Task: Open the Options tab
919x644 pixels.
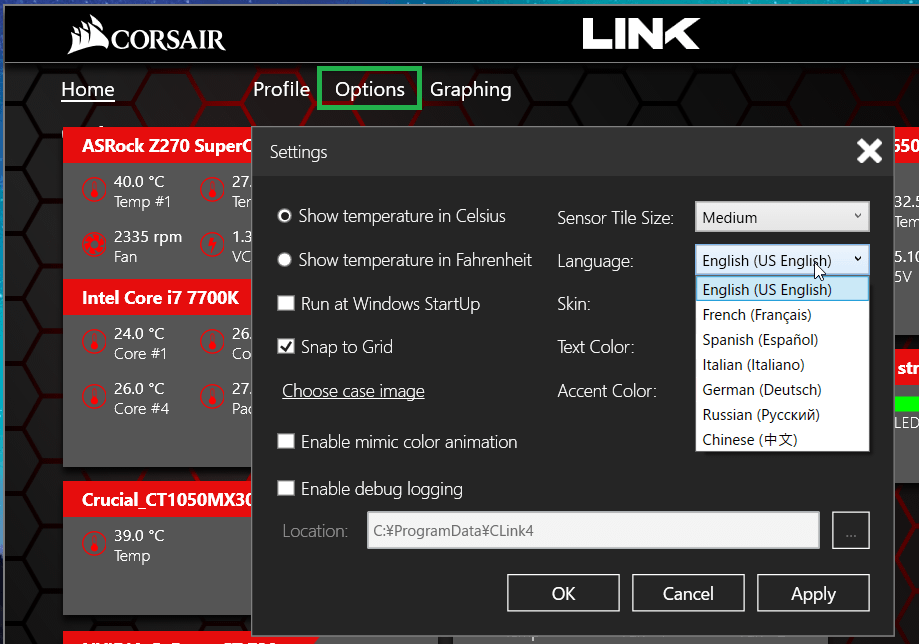Action: click(x=369, y=89)
